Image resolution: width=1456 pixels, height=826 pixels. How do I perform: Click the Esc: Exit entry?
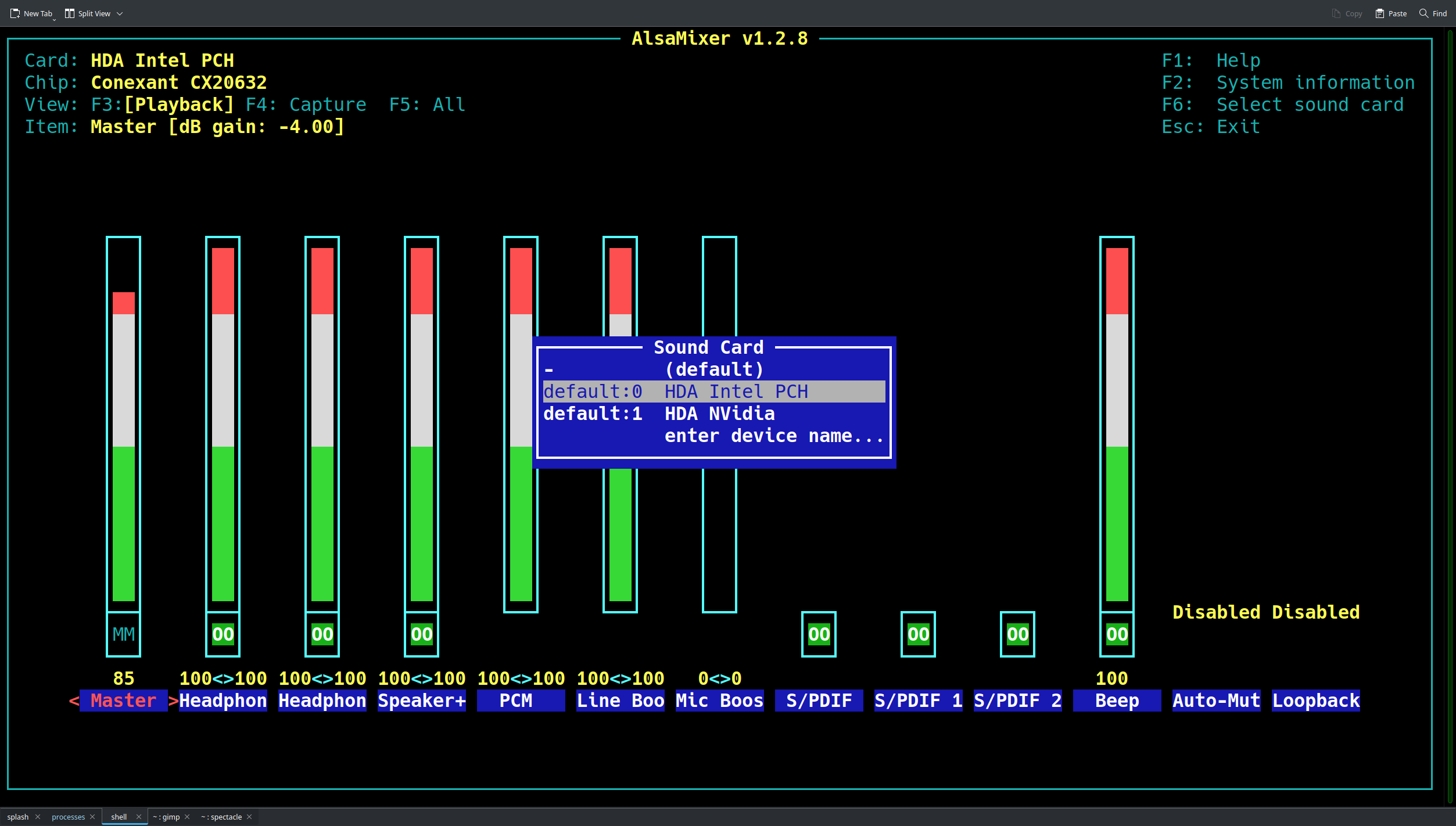1211,127
